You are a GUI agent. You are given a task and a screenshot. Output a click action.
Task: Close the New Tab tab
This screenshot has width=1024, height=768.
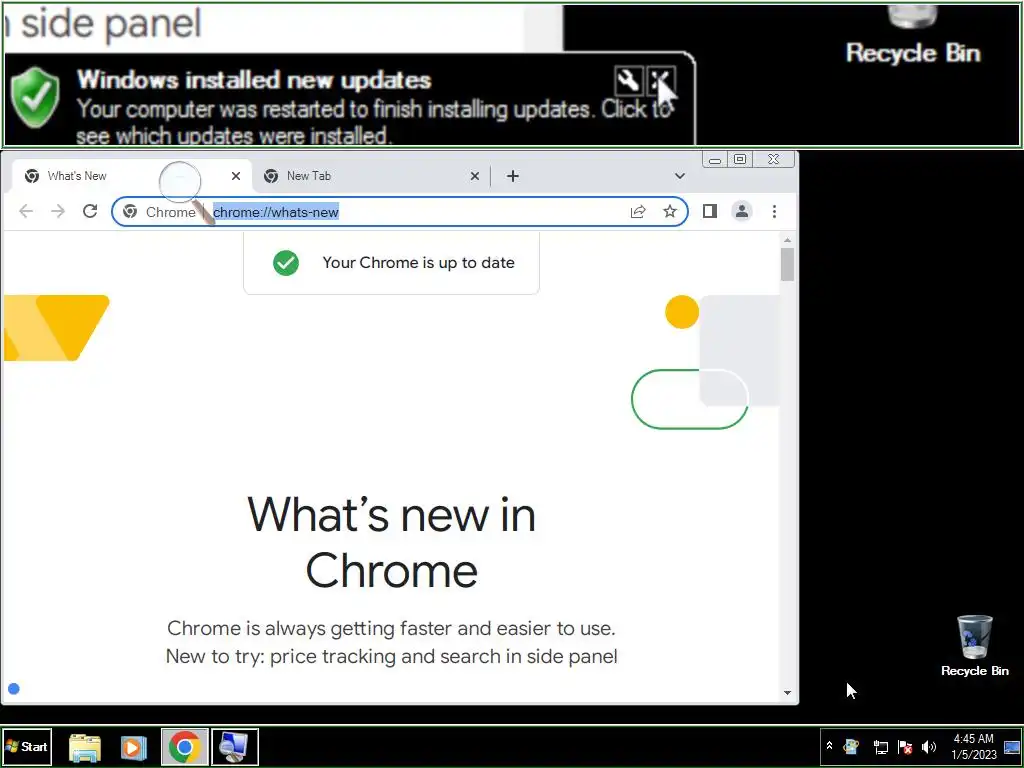point(475,176)
